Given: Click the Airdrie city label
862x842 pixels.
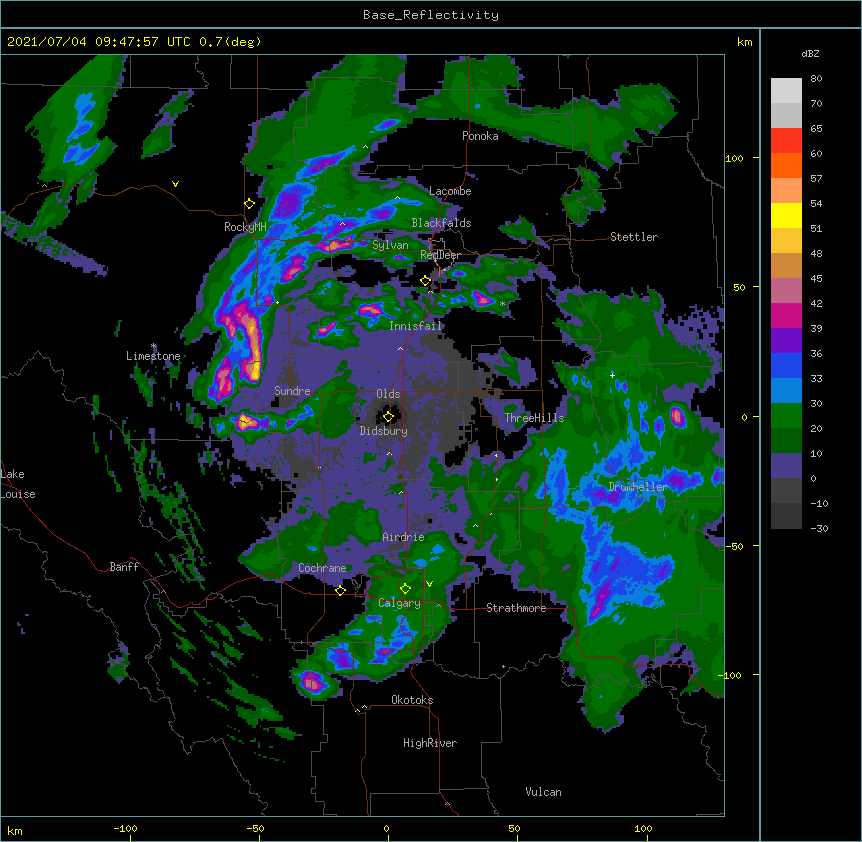Looking at the screenshot, I should (404, 537).
